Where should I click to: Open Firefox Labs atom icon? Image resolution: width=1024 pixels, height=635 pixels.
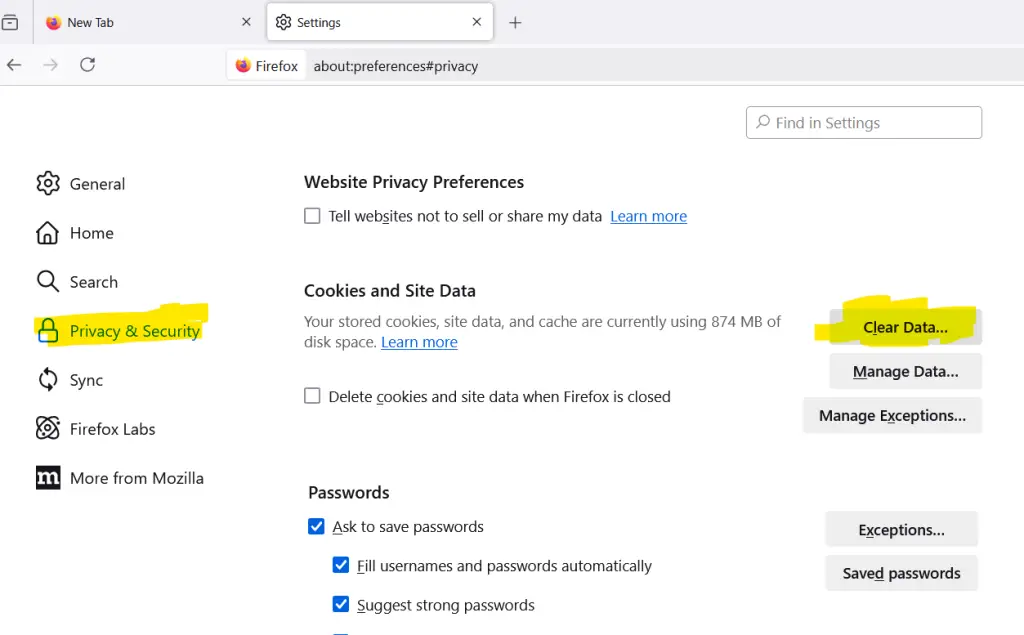[x=48, y=429]
